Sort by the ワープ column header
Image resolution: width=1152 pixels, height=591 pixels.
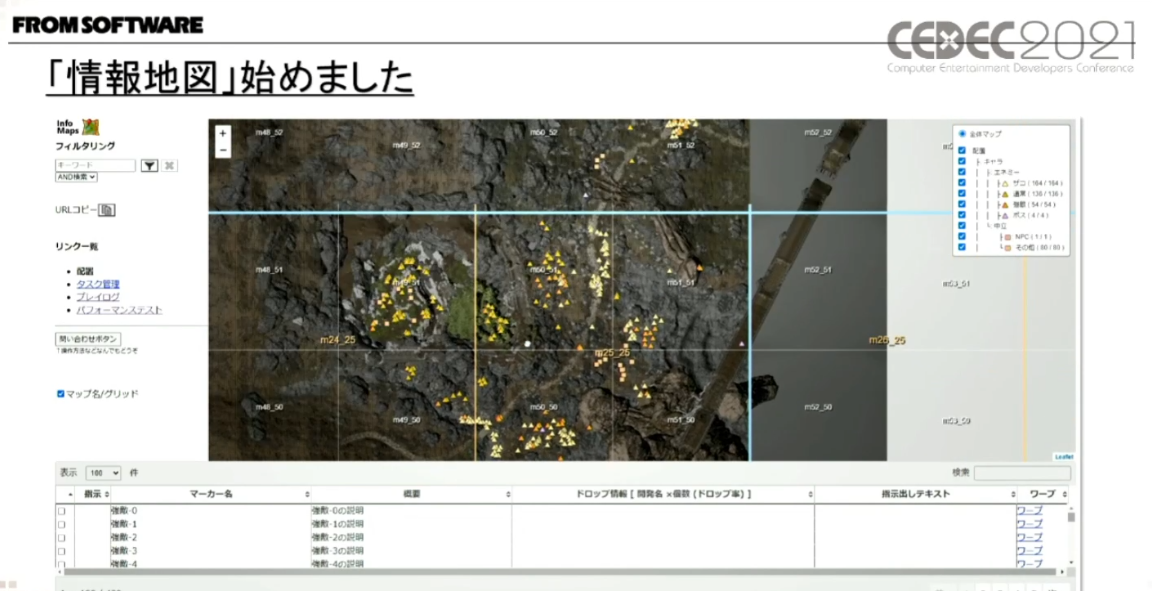click(1043, 494)
